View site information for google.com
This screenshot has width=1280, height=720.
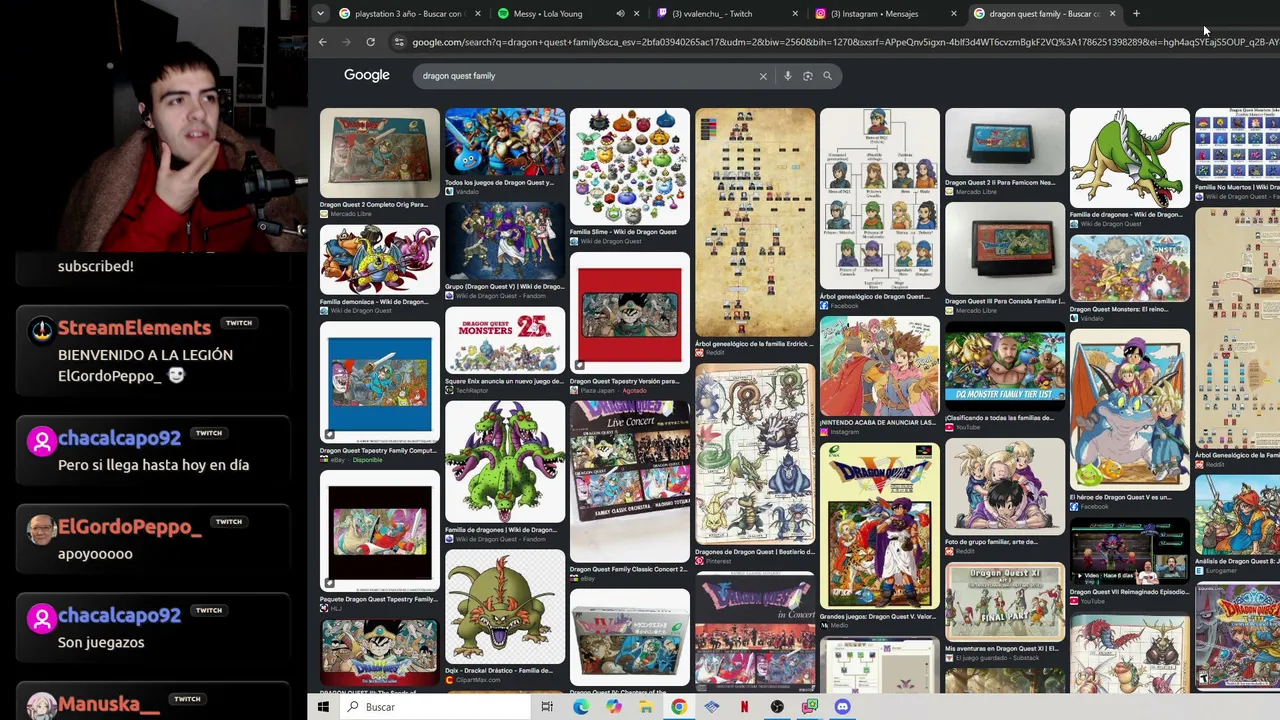pyautogui.click(x=399, y=42)
